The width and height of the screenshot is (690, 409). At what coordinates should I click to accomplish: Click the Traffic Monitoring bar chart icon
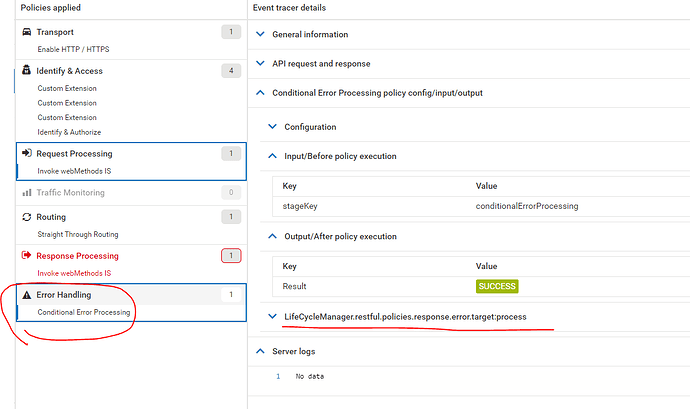[x=26, y=192]
